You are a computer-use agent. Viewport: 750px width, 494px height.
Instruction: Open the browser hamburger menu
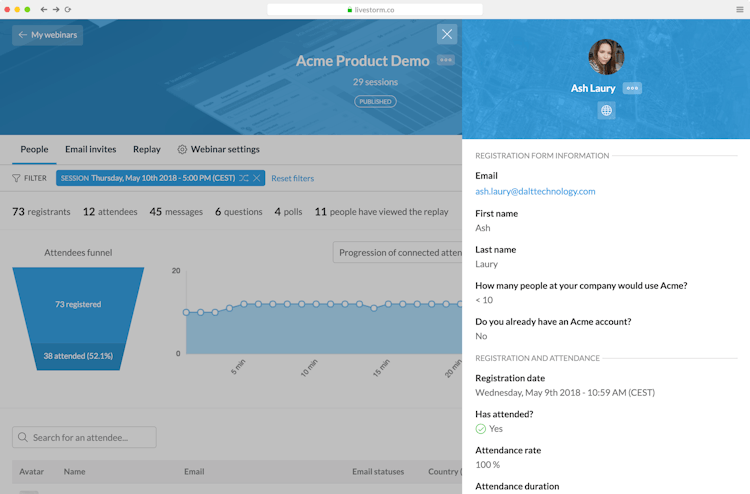pos(739,9)
